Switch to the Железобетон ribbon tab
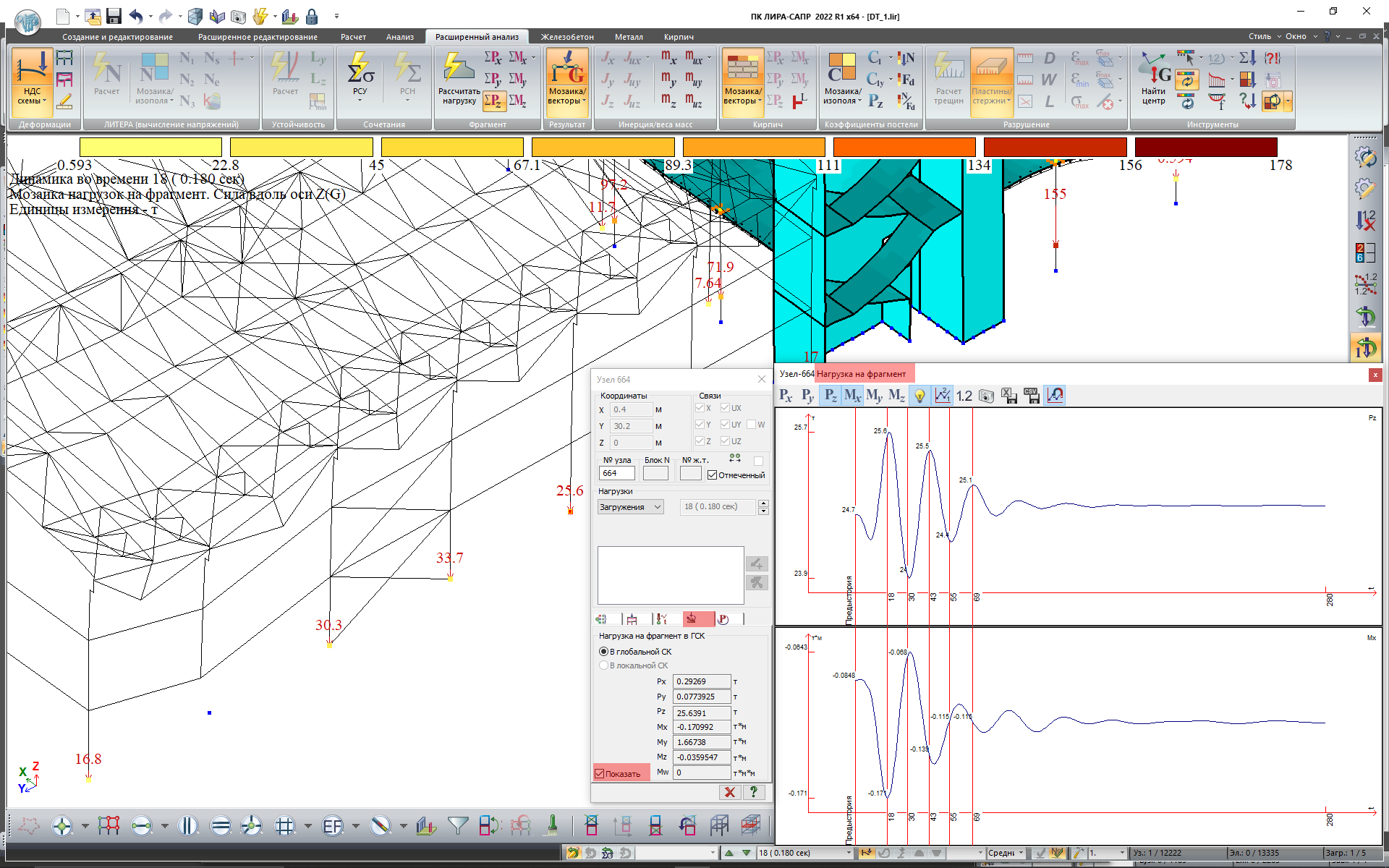Screen dimensions: 1389x868 (567, 37)
